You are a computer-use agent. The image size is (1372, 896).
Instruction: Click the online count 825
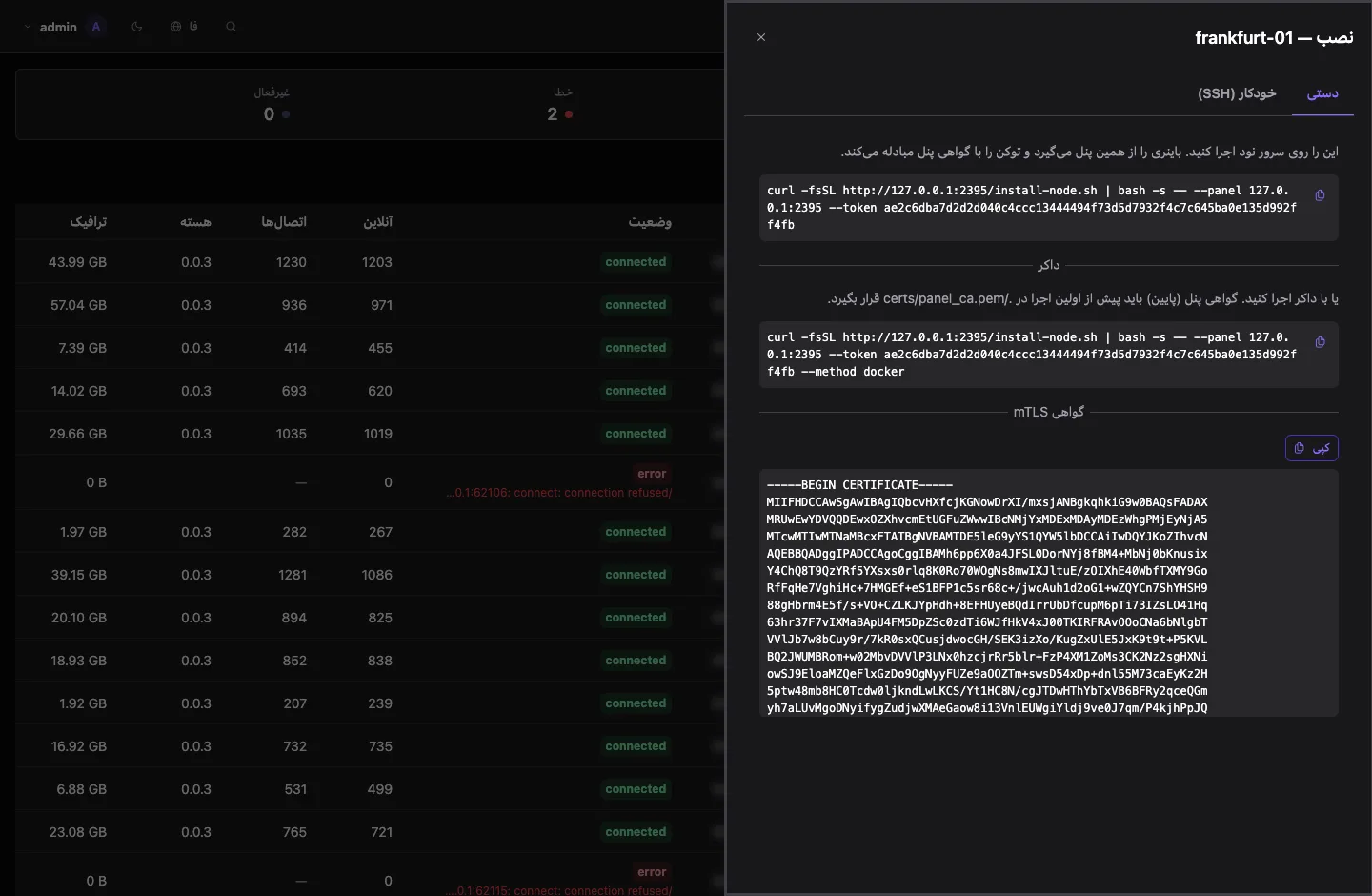tap(380, 618)
